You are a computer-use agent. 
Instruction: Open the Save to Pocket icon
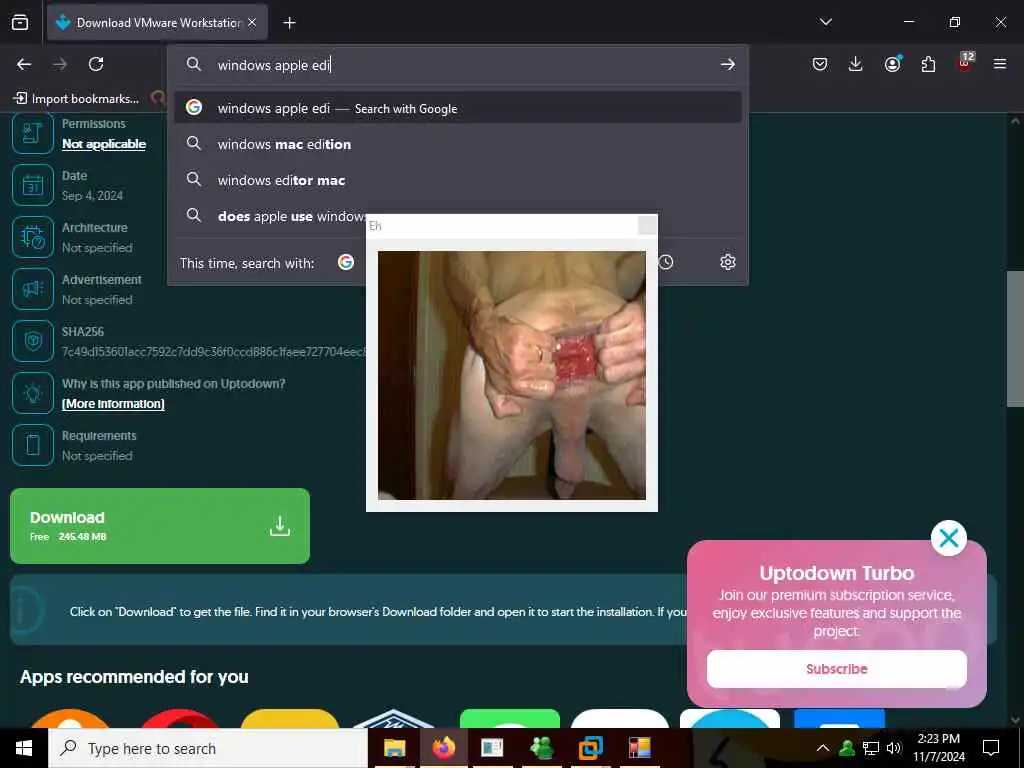click(820, 64)
